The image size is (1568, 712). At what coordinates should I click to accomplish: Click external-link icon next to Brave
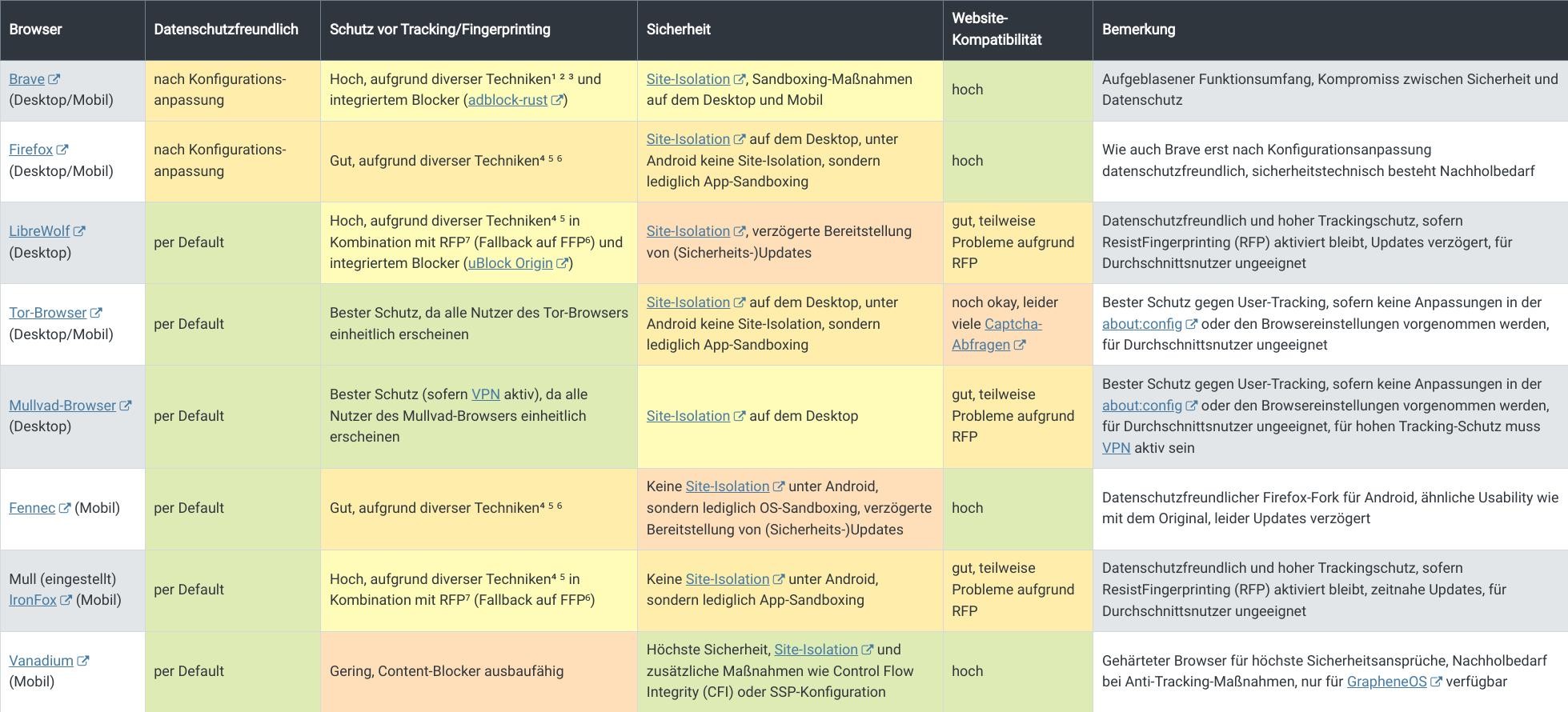[54, 79]
